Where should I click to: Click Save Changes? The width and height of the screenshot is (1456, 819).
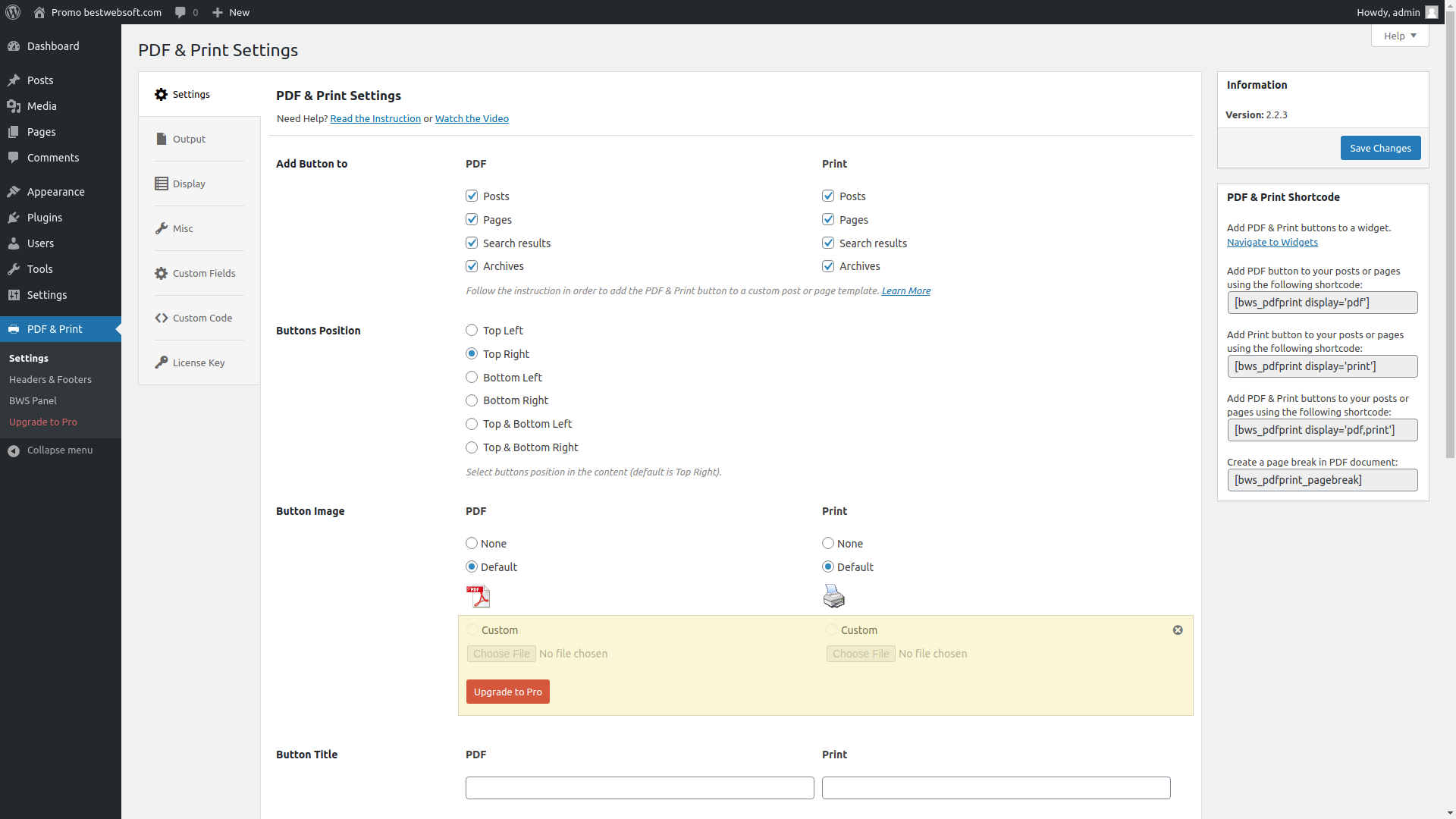(1380, 148)
